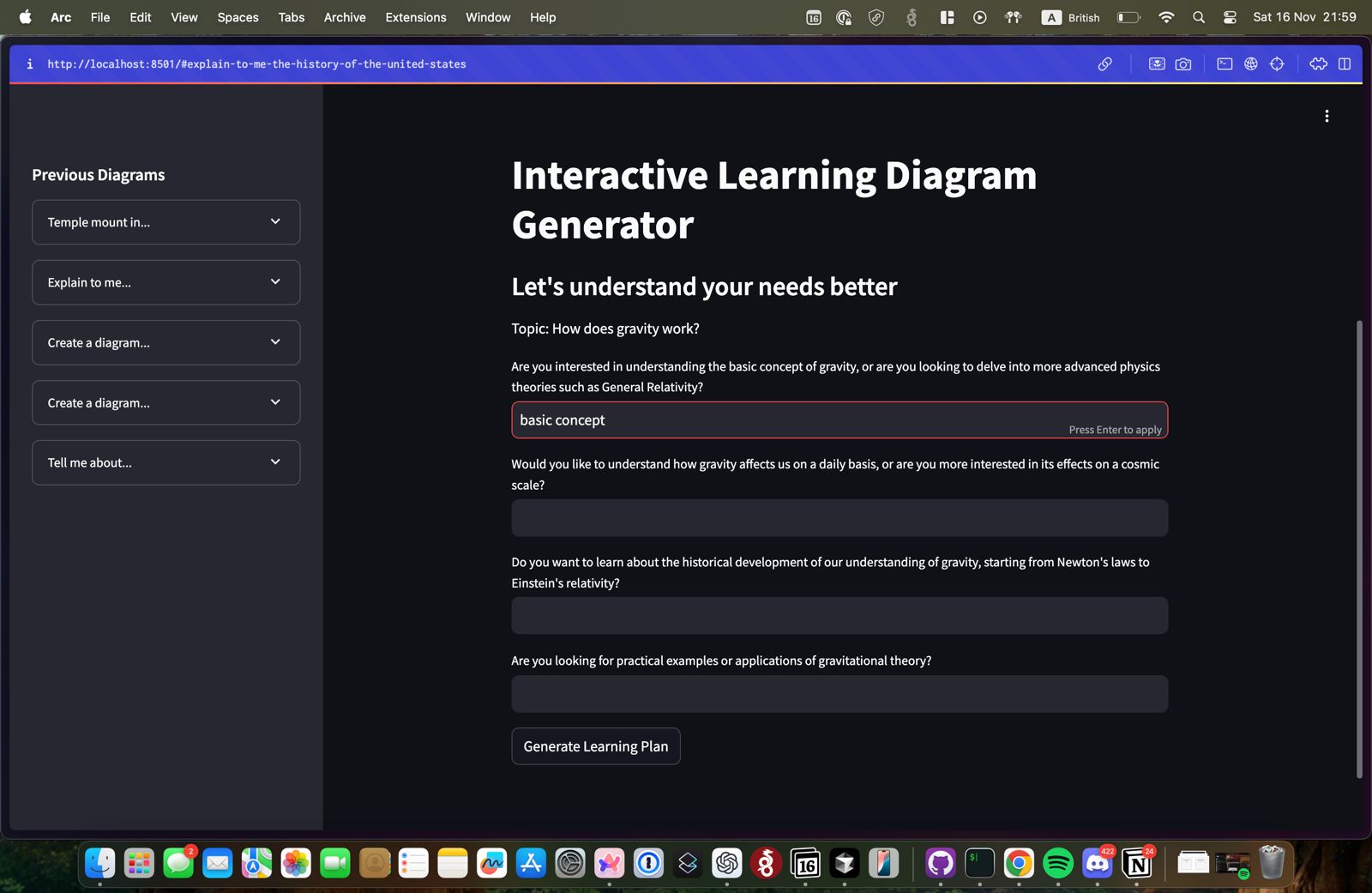Open Spotify from the dock

click(x=1058, y=863)
